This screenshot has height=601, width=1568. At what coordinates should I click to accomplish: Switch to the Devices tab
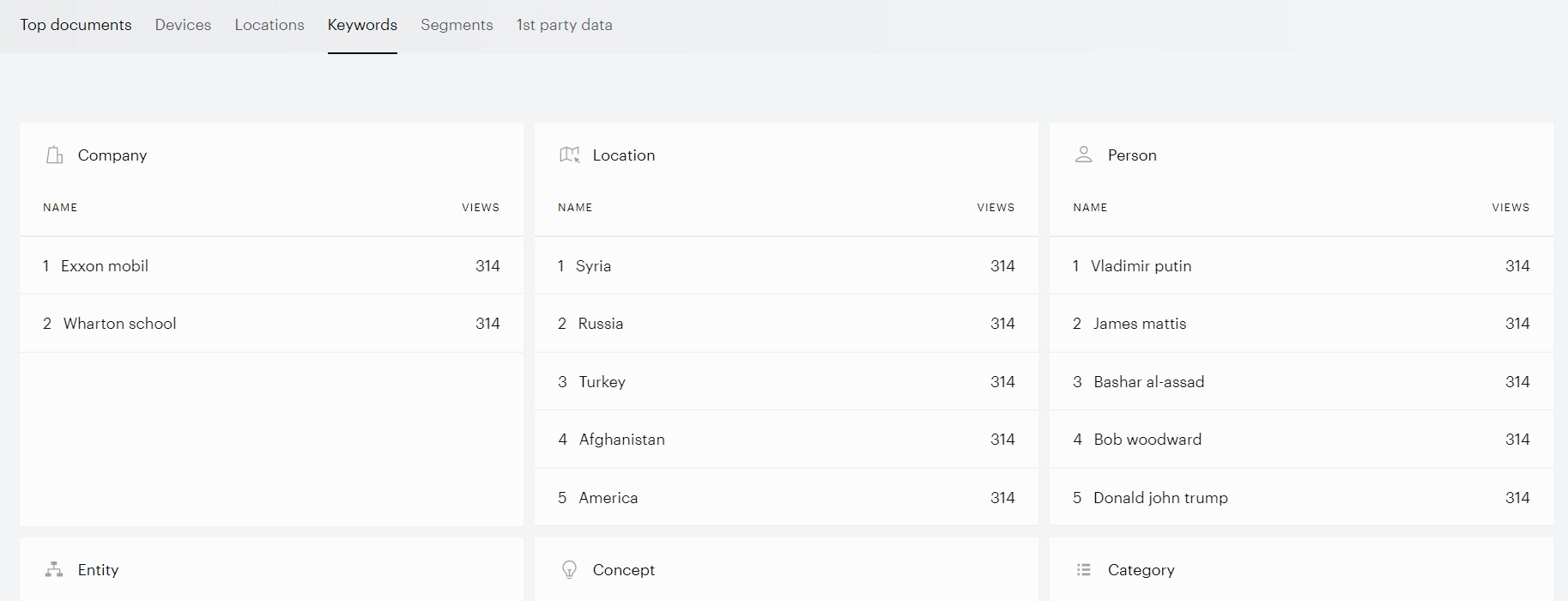[x=183, y=26]
